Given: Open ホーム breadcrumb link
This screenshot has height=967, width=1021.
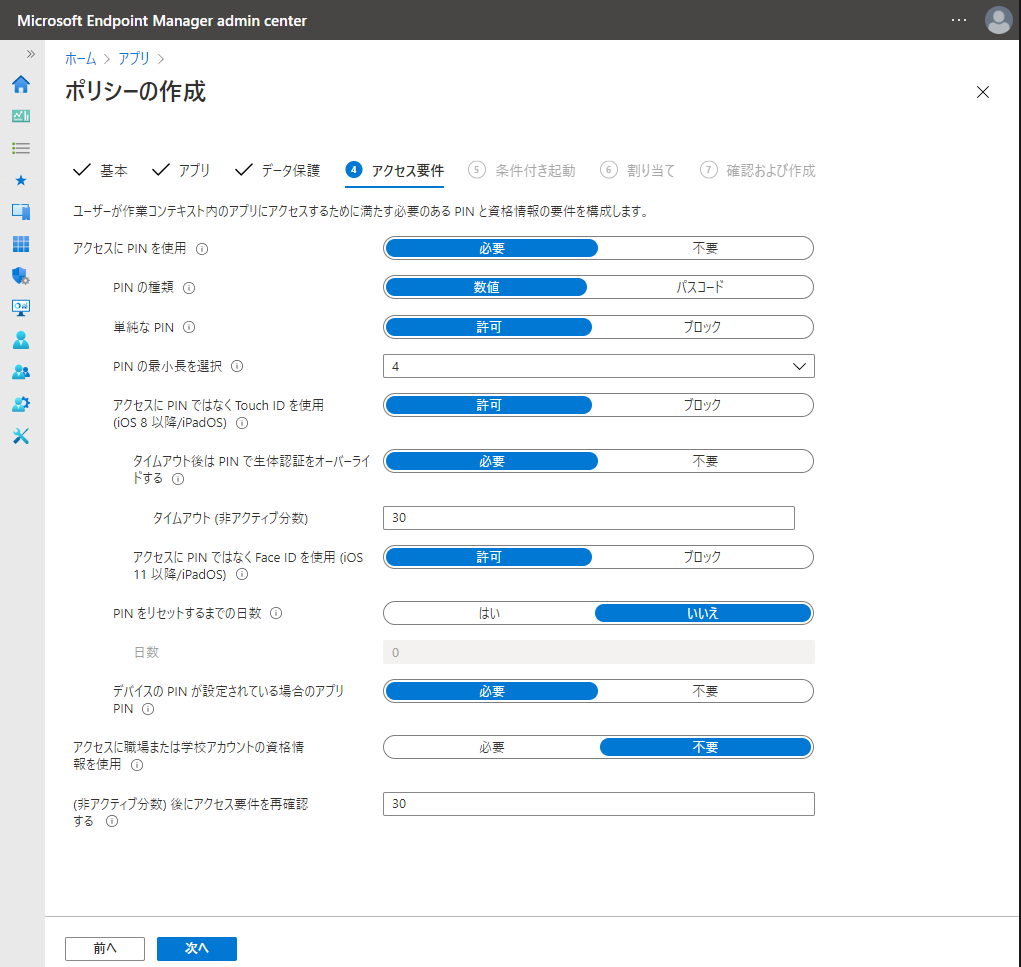Looking at the screenshot, I should (x=80, y=59).
